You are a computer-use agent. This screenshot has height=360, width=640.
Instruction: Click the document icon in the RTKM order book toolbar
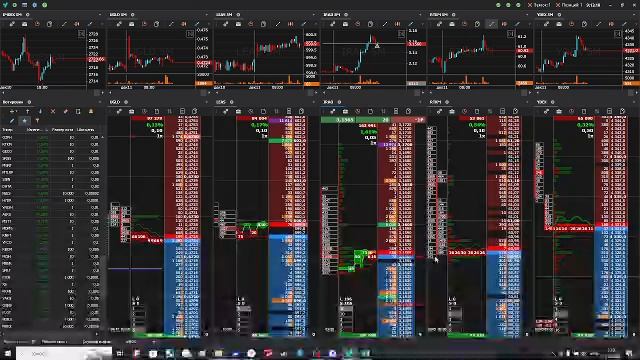477,111
